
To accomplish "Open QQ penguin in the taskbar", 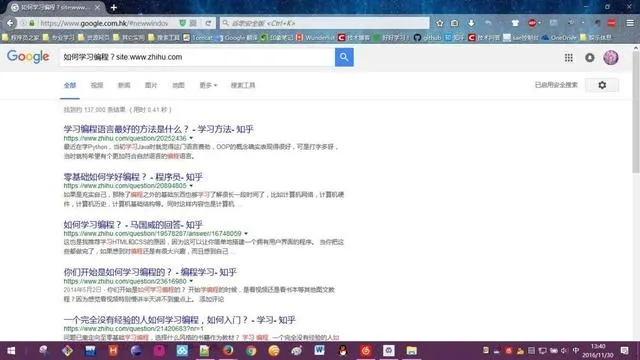I will coord(342,351).
